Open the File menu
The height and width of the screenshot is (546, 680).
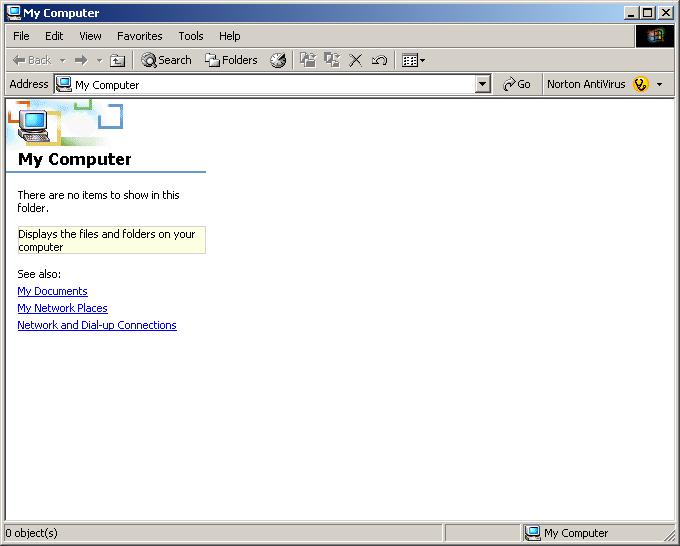tap(21, 36)
